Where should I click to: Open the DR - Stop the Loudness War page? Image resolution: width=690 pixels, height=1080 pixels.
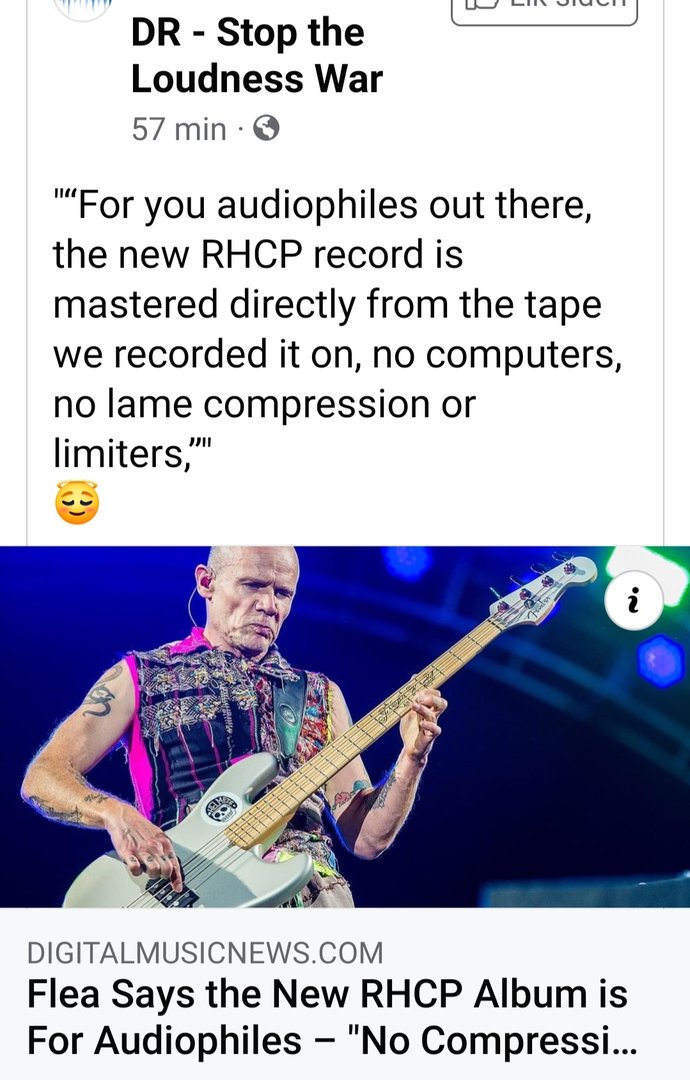[x=256, y=56]
